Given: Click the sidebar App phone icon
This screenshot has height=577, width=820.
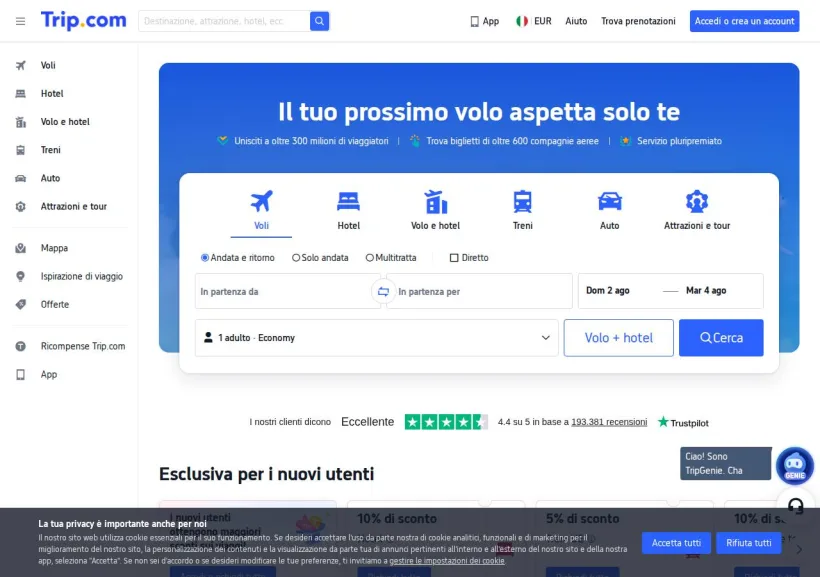Looking at the screenshot, I should coord(20,375).
